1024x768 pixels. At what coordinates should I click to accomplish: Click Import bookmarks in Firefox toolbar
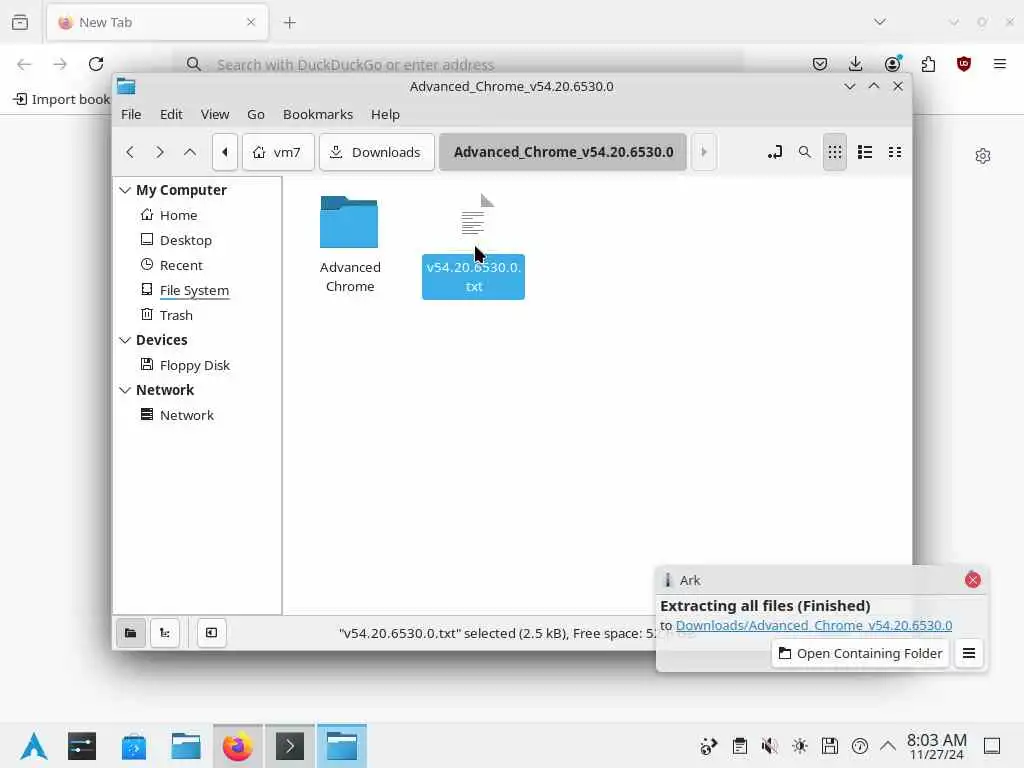point(62,99)
